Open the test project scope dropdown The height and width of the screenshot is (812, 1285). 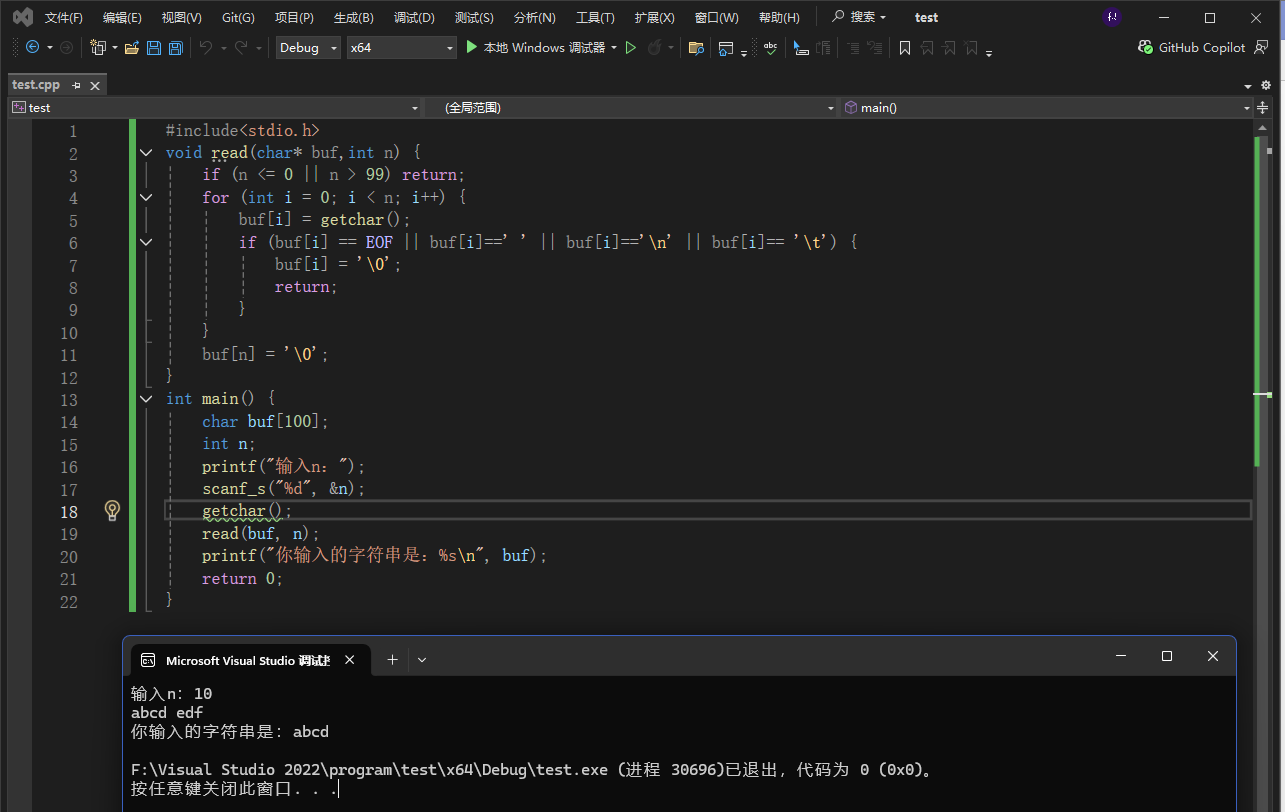pos(216,107)
